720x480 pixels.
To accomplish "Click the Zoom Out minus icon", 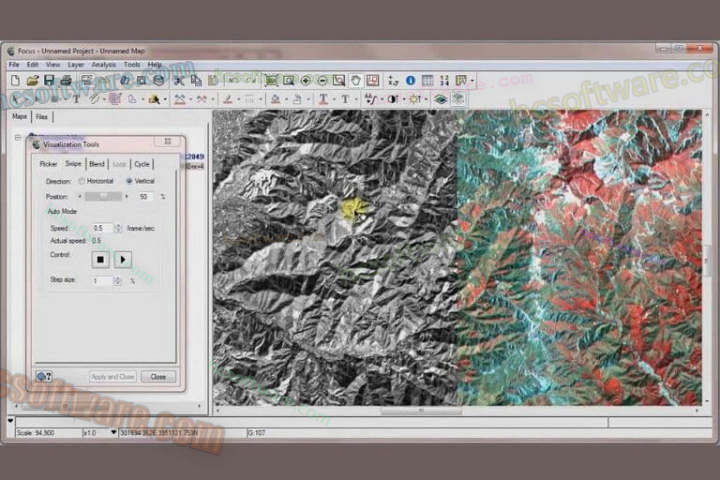I will click(322, 81).
